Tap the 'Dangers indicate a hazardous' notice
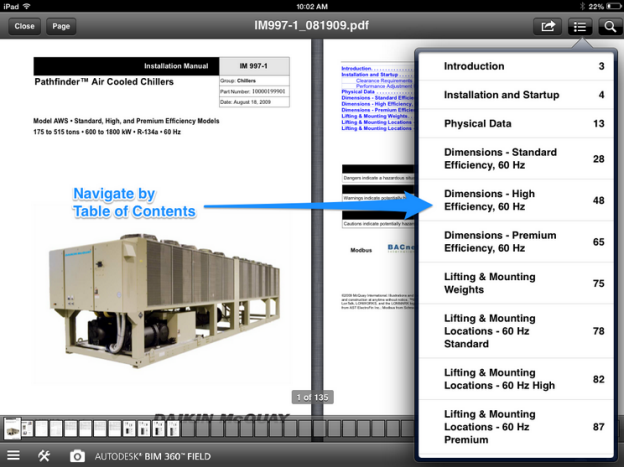Screen dimensions: 624x467 pyautogui.click(x=378, y=178)
